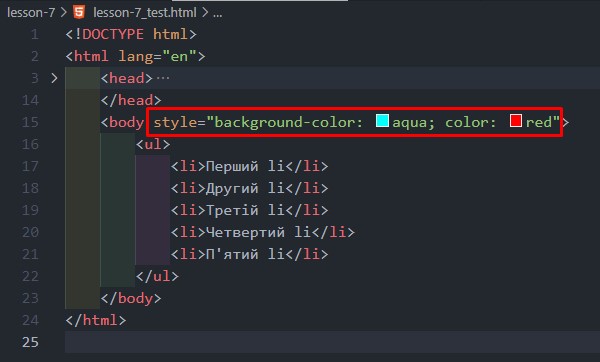
Task: Click line number 15 in gutter
Action: [30, 122]
